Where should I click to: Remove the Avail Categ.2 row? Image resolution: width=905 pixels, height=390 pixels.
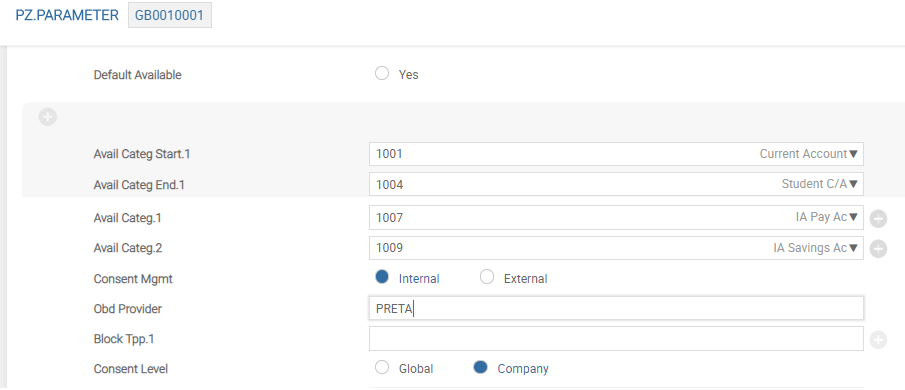(x=878, y=249)
